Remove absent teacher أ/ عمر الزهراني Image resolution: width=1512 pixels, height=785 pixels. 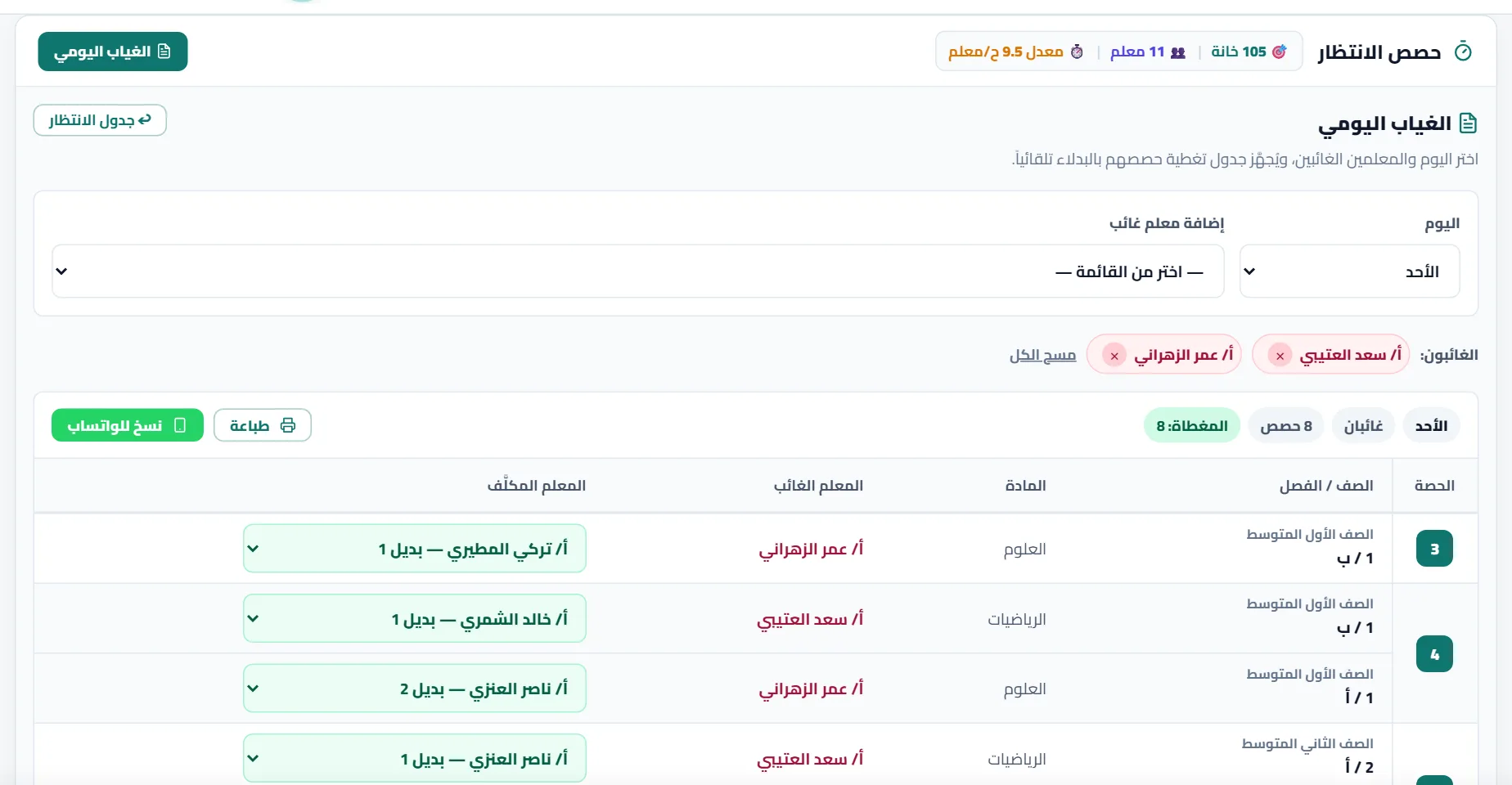click(1114, 356)
